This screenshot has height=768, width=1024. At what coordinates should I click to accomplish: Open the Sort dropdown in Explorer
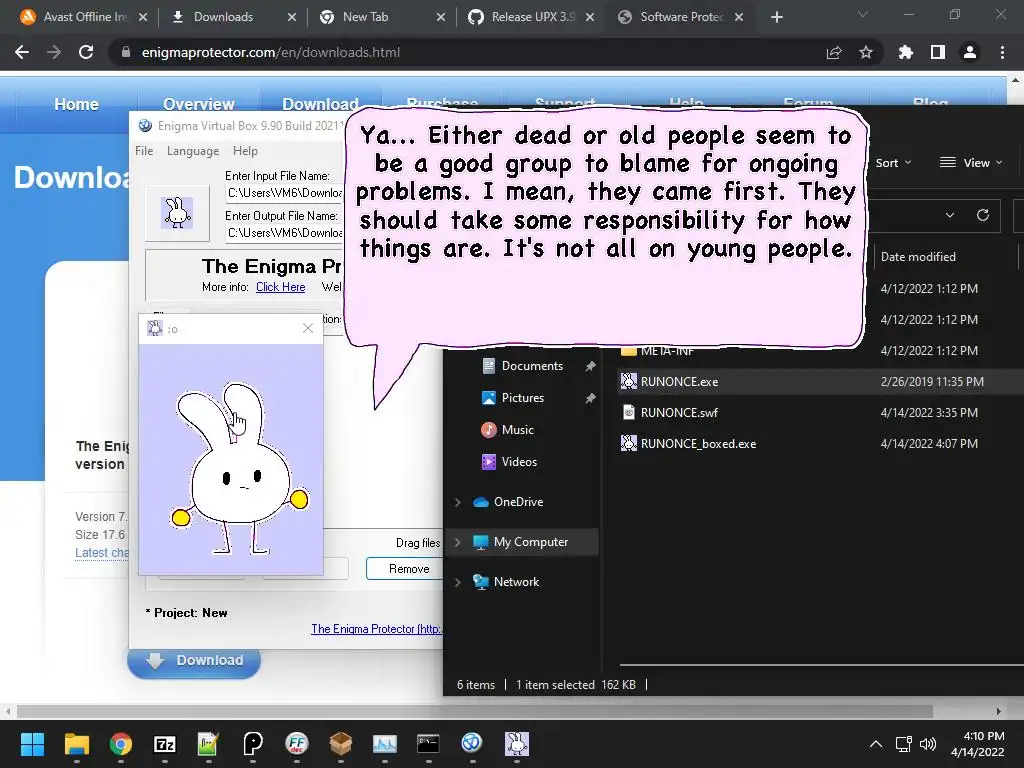tap(893, 163)
